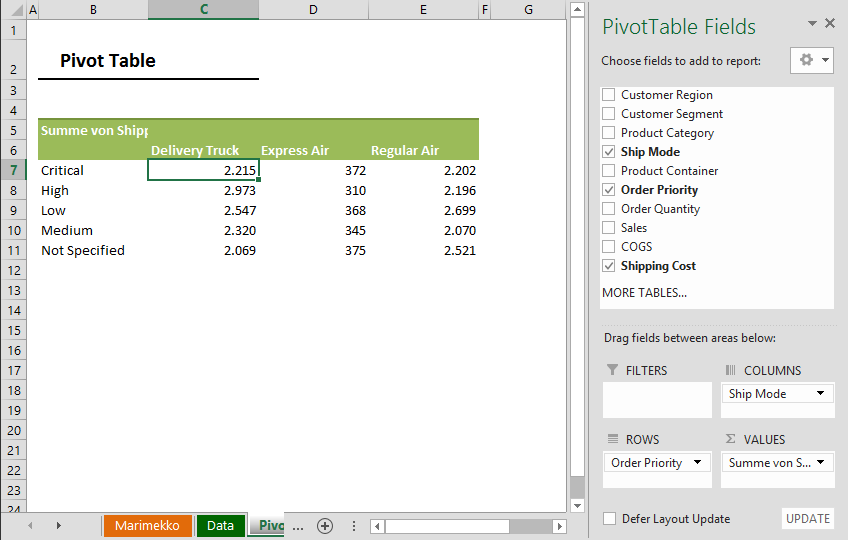
Task: Uncheck the Shipping Cost field
Action: (x=608, y=266)
